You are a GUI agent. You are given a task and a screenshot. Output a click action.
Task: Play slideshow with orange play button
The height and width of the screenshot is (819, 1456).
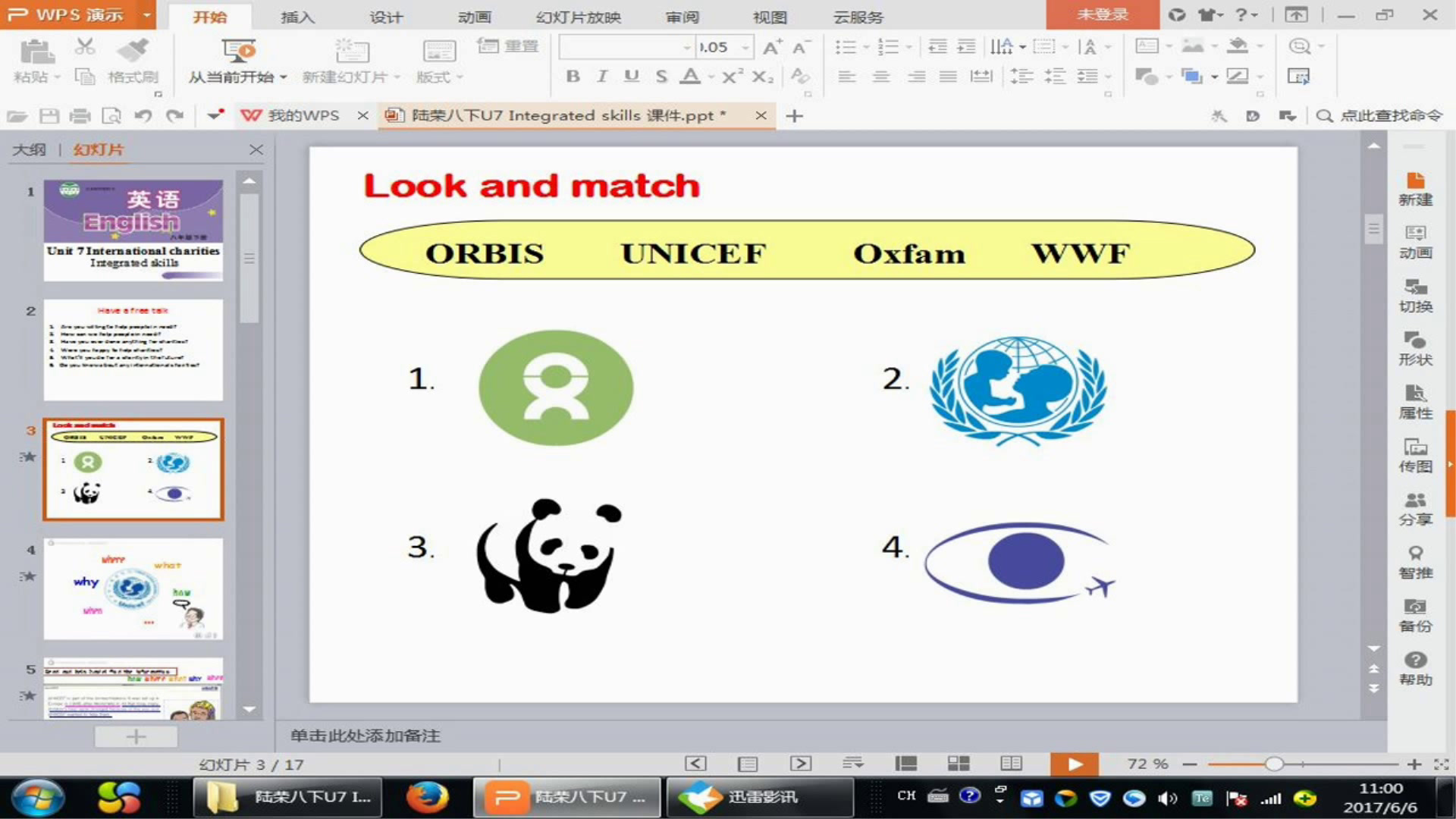click(1074, 764)
